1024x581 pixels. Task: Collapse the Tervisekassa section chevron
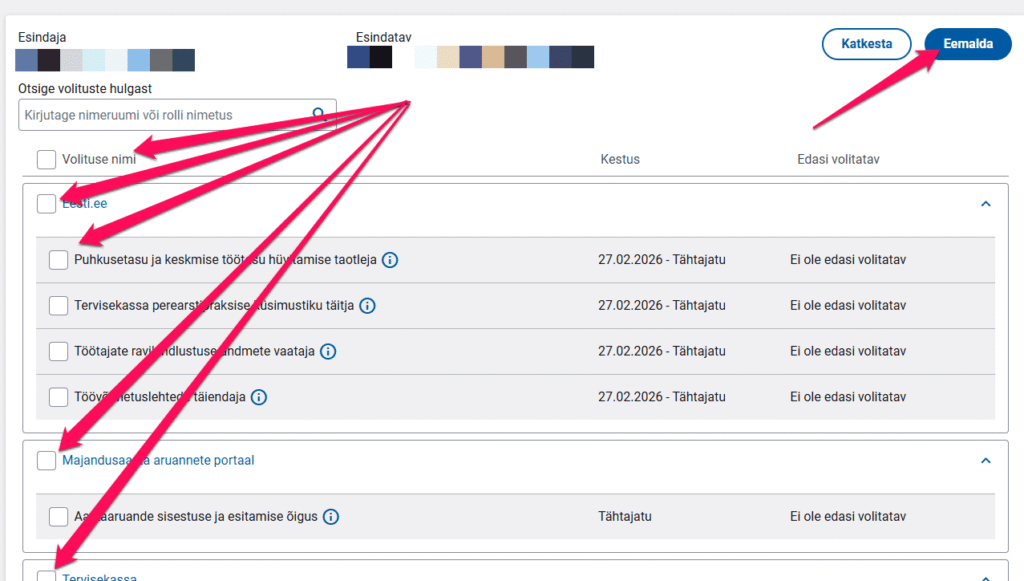tap(985, 577)
